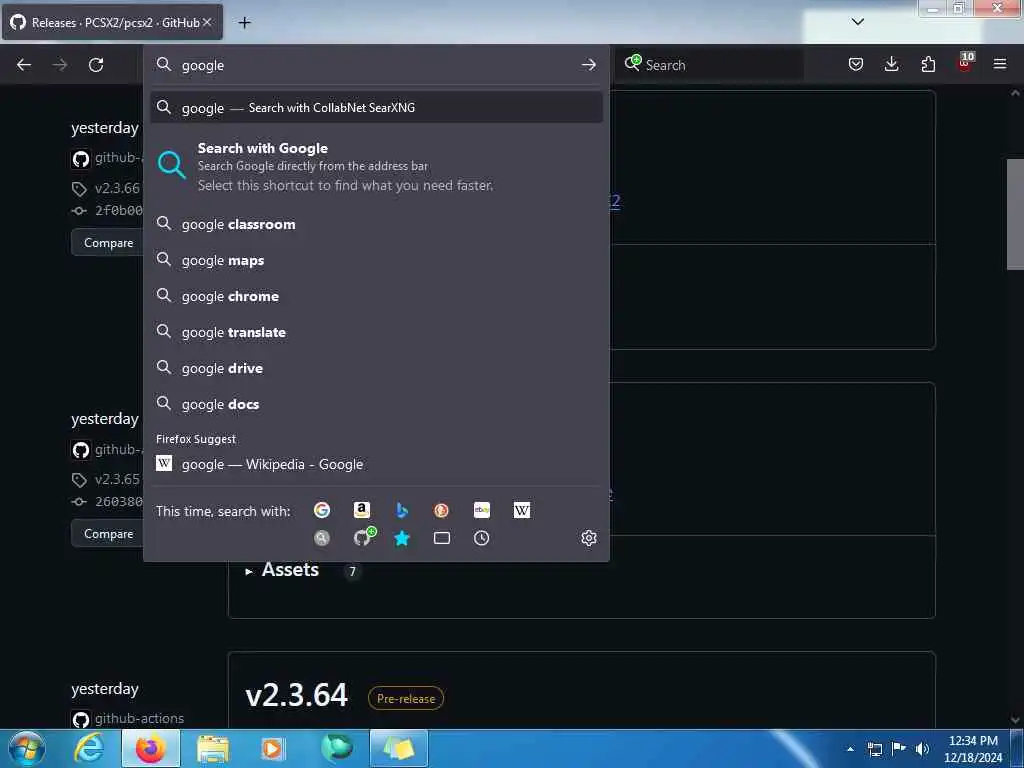The height and width of the screenshot is (768, 1024).
Task: Launch Internet Explorer from taskbar
Action: point(89,748)
